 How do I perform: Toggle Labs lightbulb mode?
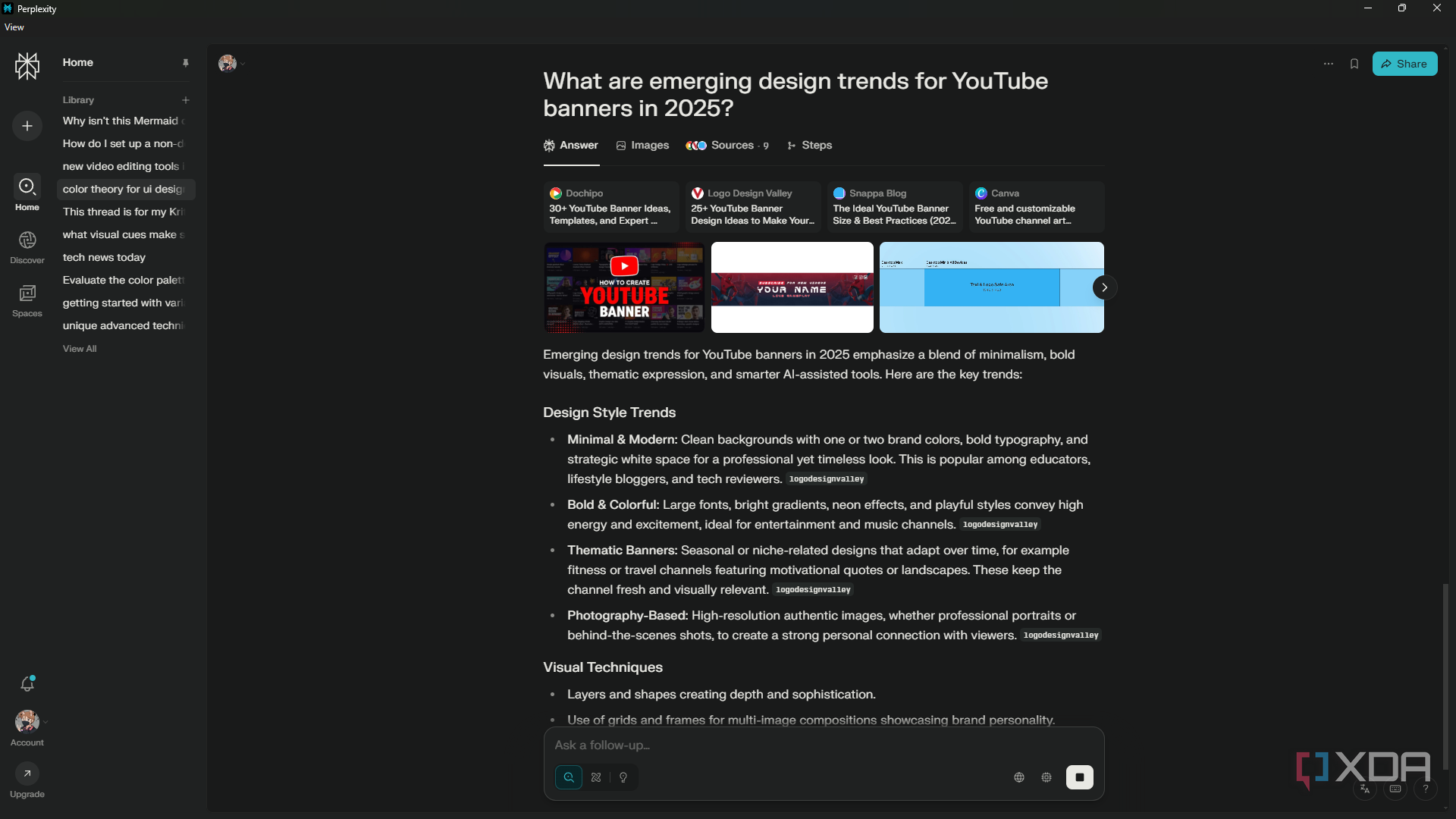pos(623,777)
